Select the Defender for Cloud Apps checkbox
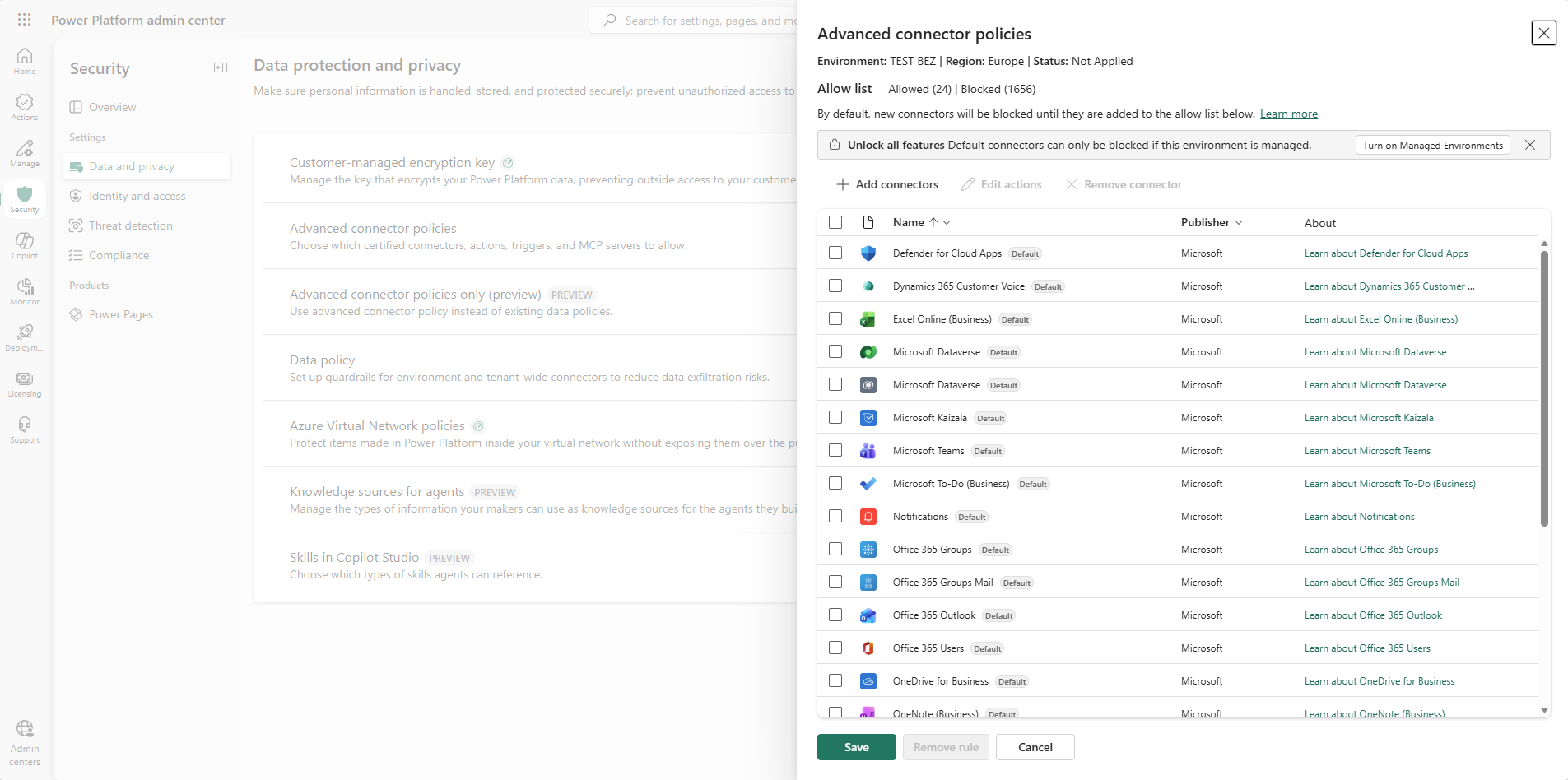This screenshot has height=780, width=1568. coord(835,253)
